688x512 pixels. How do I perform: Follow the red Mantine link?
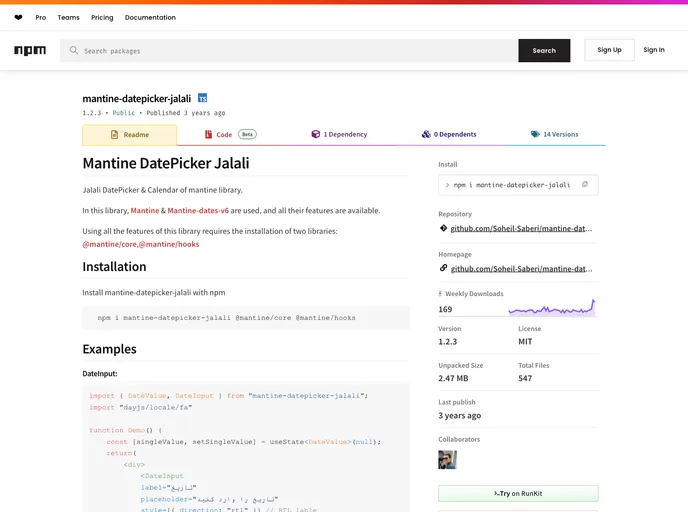(x=145, y=211)
